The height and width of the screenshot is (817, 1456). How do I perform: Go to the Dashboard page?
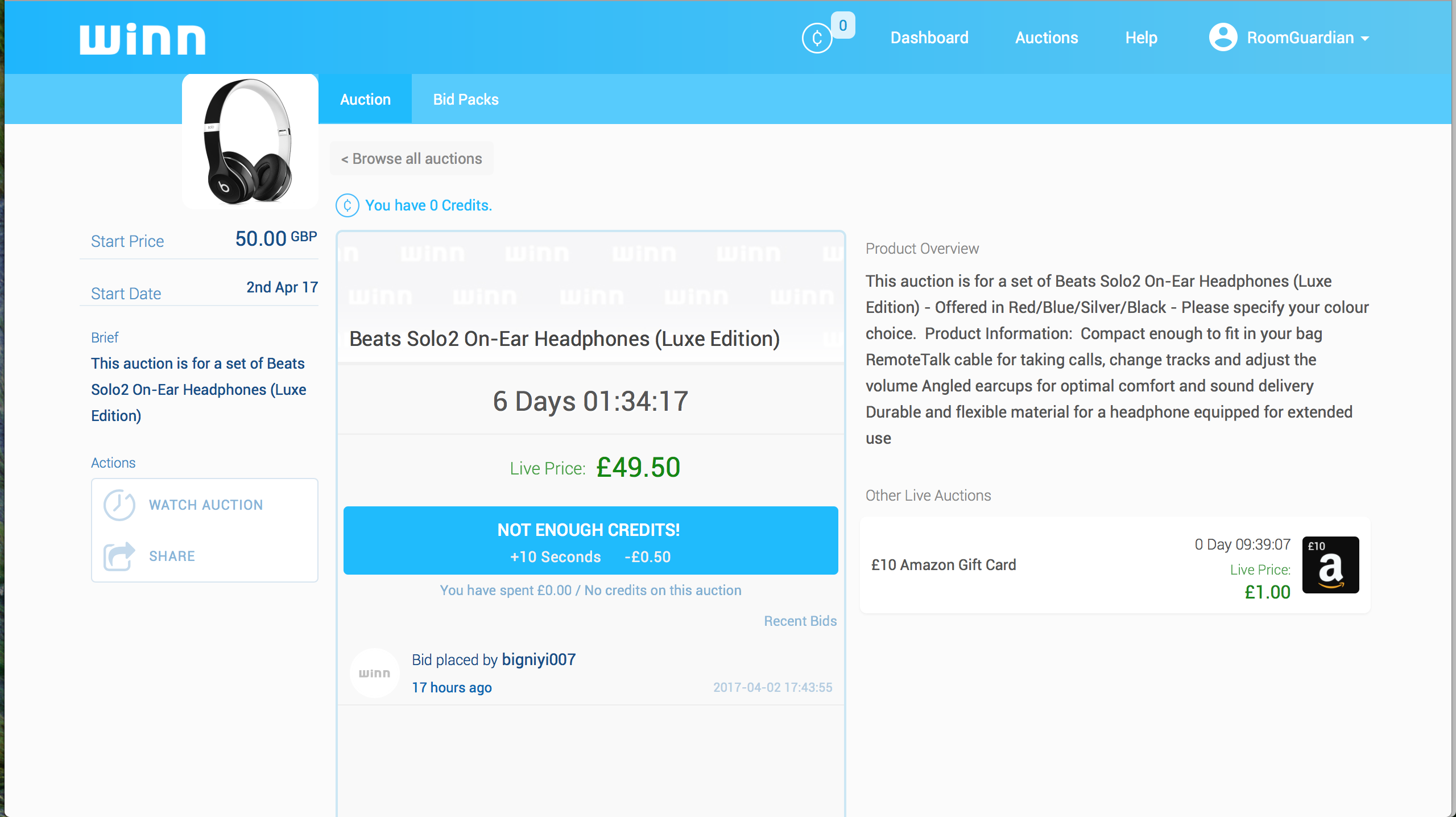[x=929, y=38]
